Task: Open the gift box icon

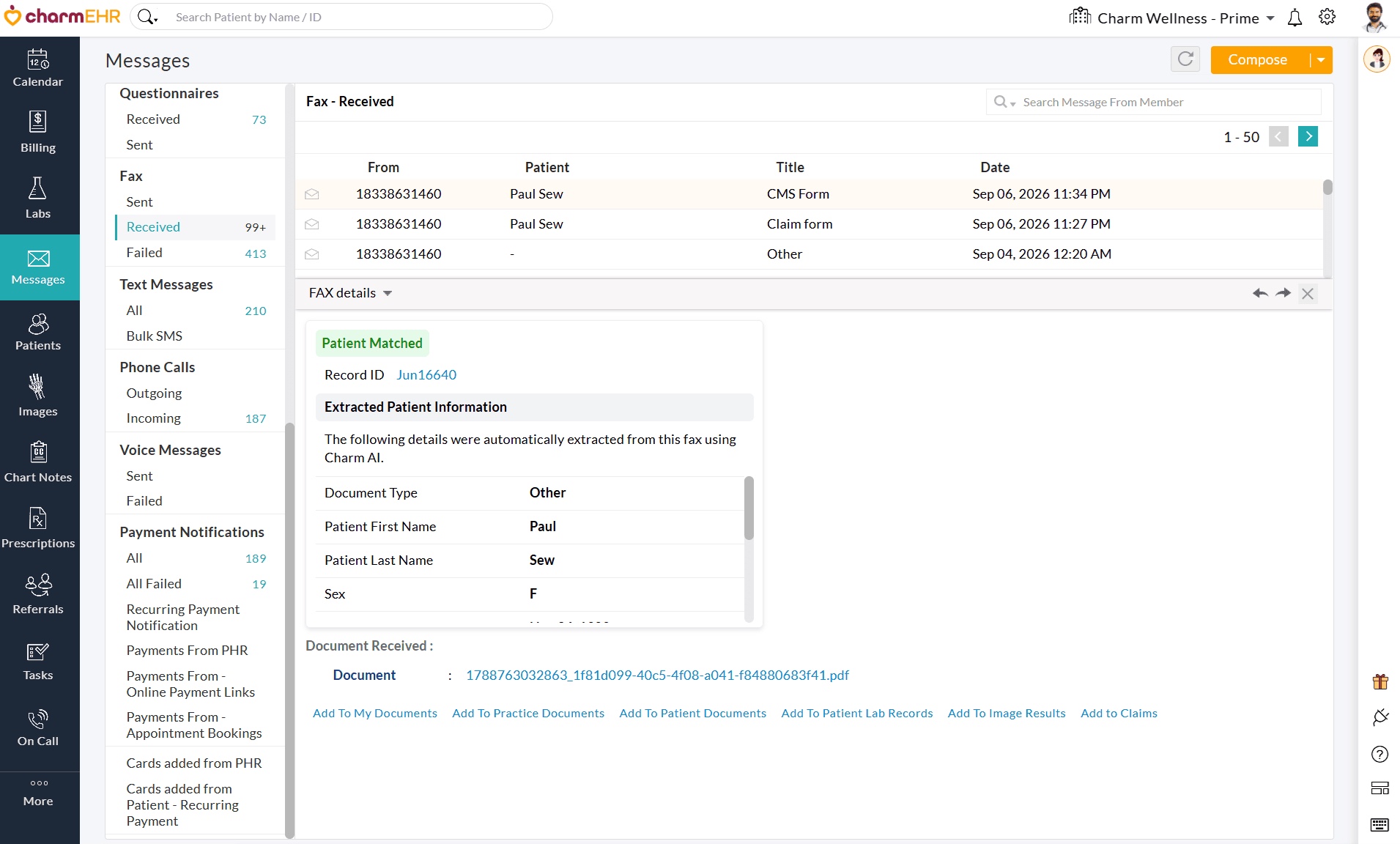Action: (1380, 681)
